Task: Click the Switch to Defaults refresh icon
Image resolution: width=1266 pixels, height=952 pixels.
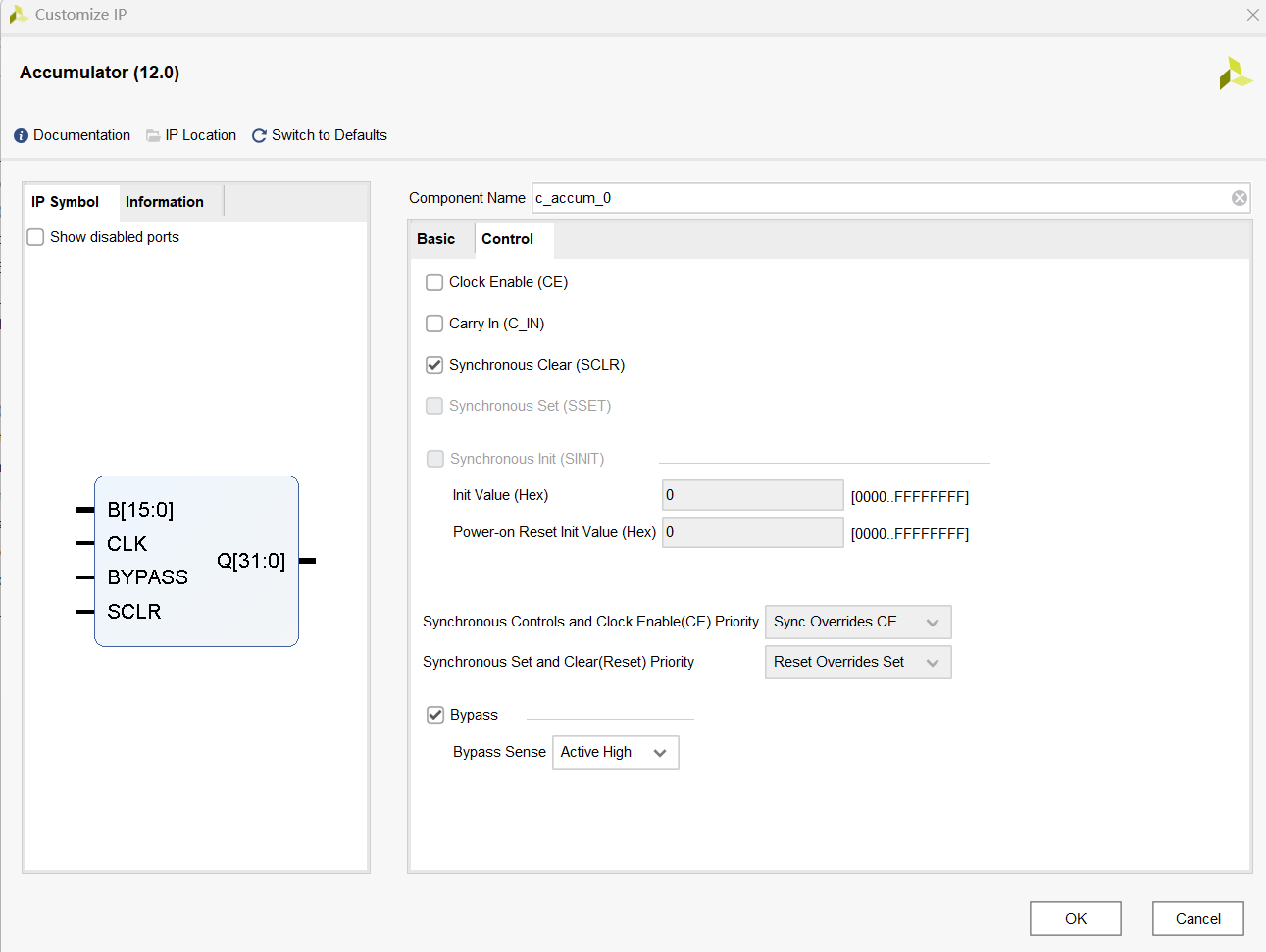Action: (x=258, y=135)
